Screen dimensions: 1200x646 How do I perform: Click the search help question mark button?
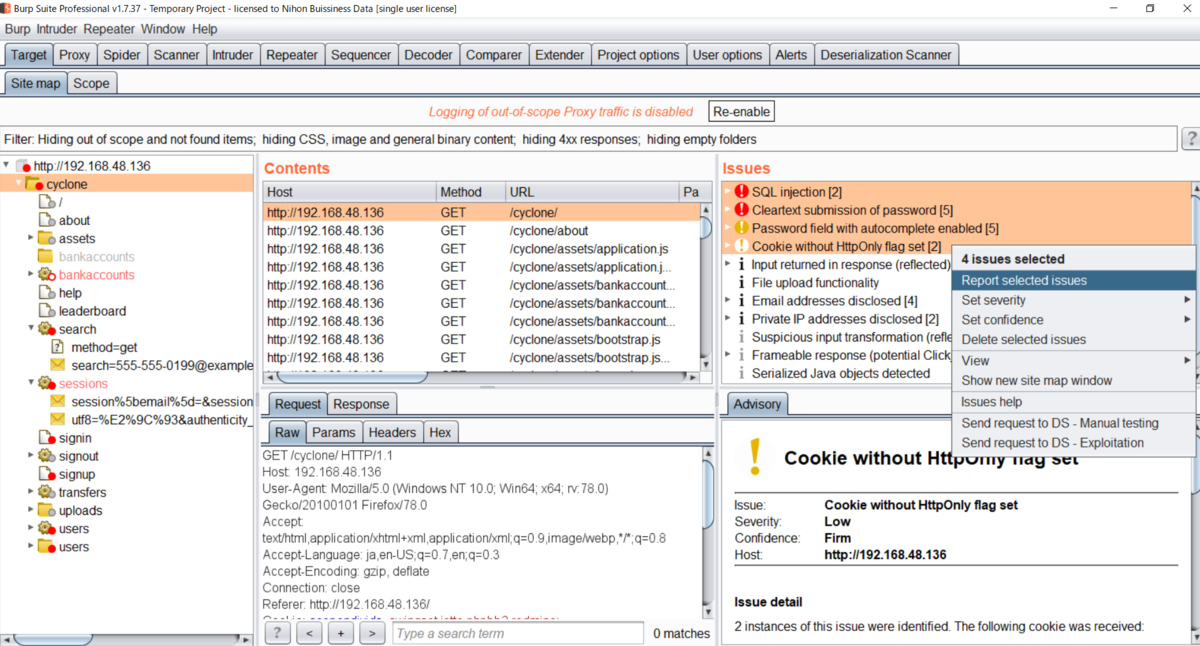pos(277,633)
